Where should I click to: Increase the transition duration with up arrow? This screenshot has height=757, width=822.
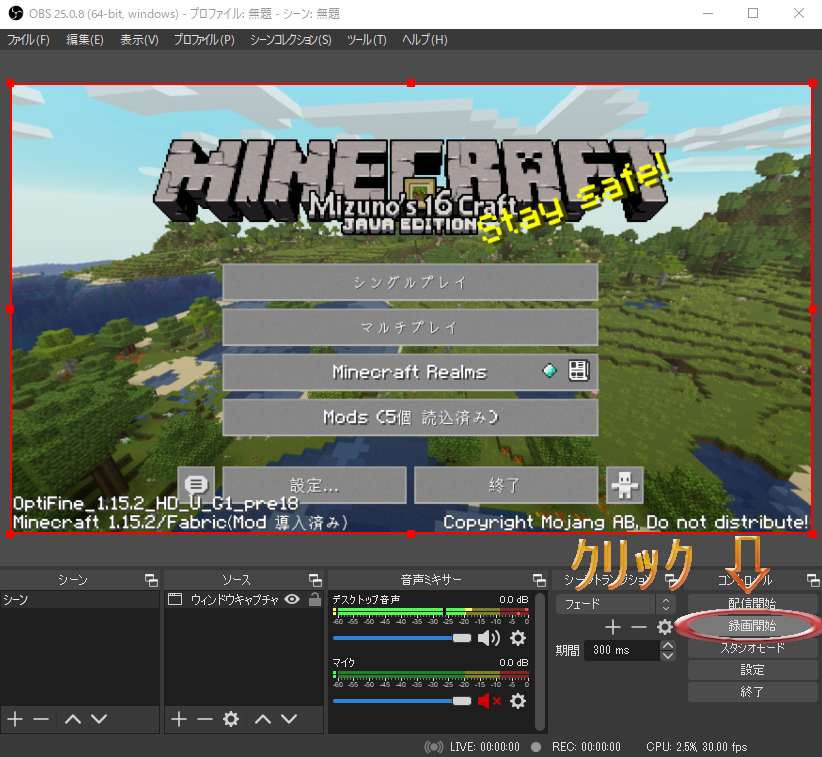tap(667, 645)
